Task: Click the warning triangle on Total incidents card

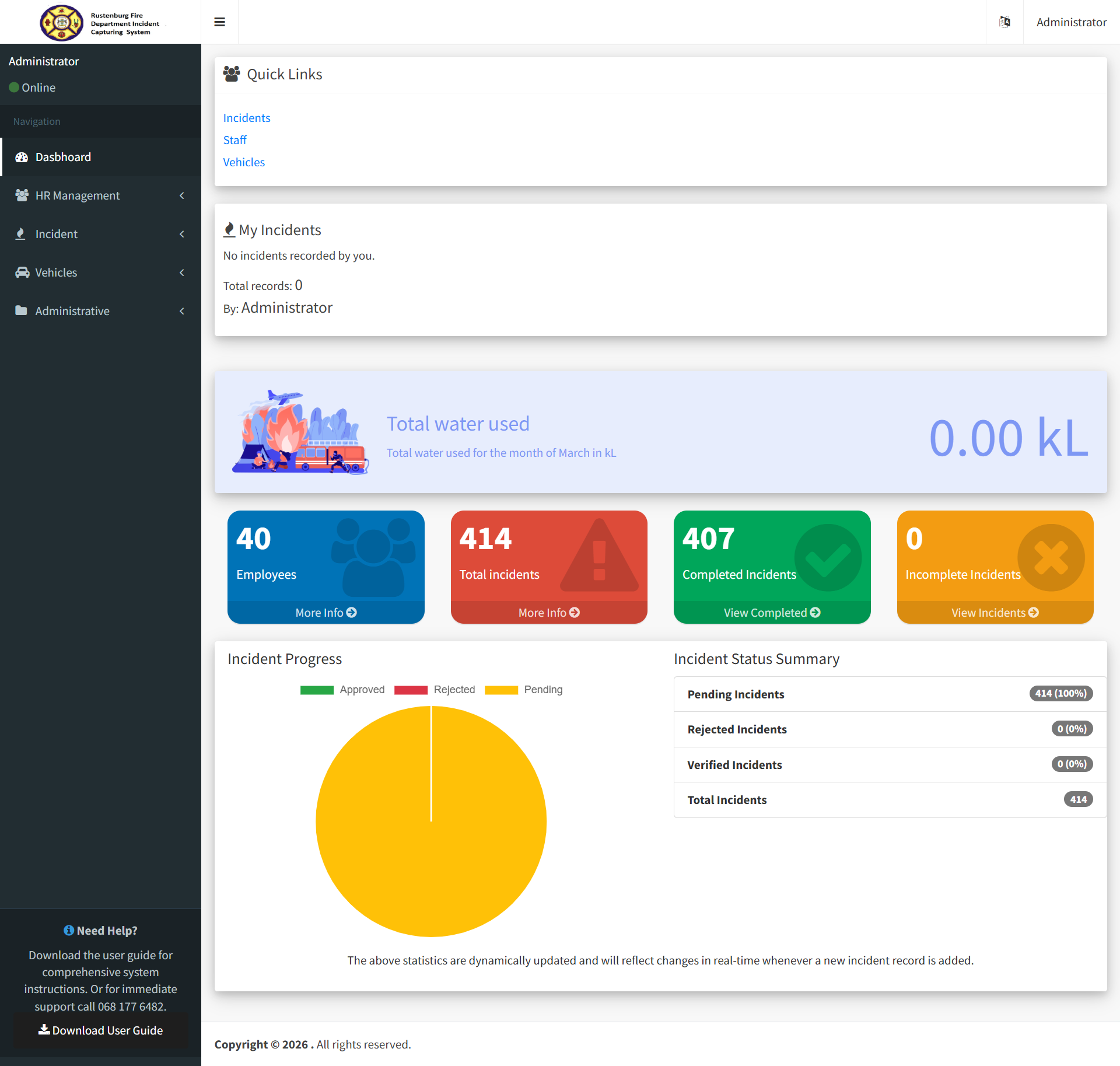Action: tap(599, 555)
